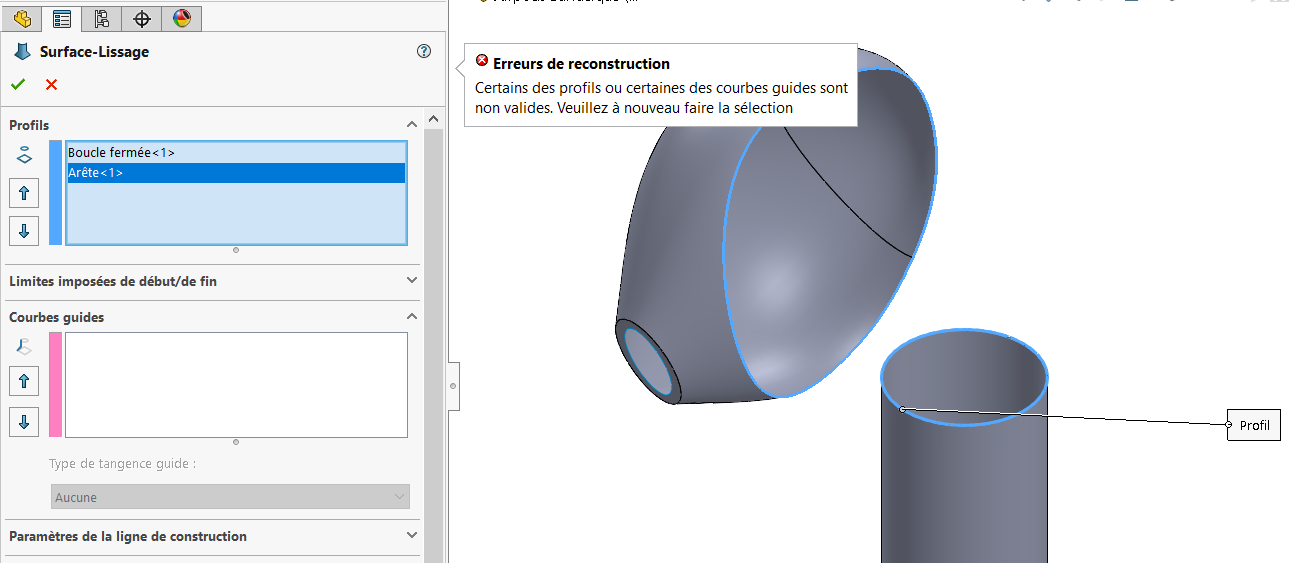
Task: Click the blue Profils color bar
Action: point(55,192)
